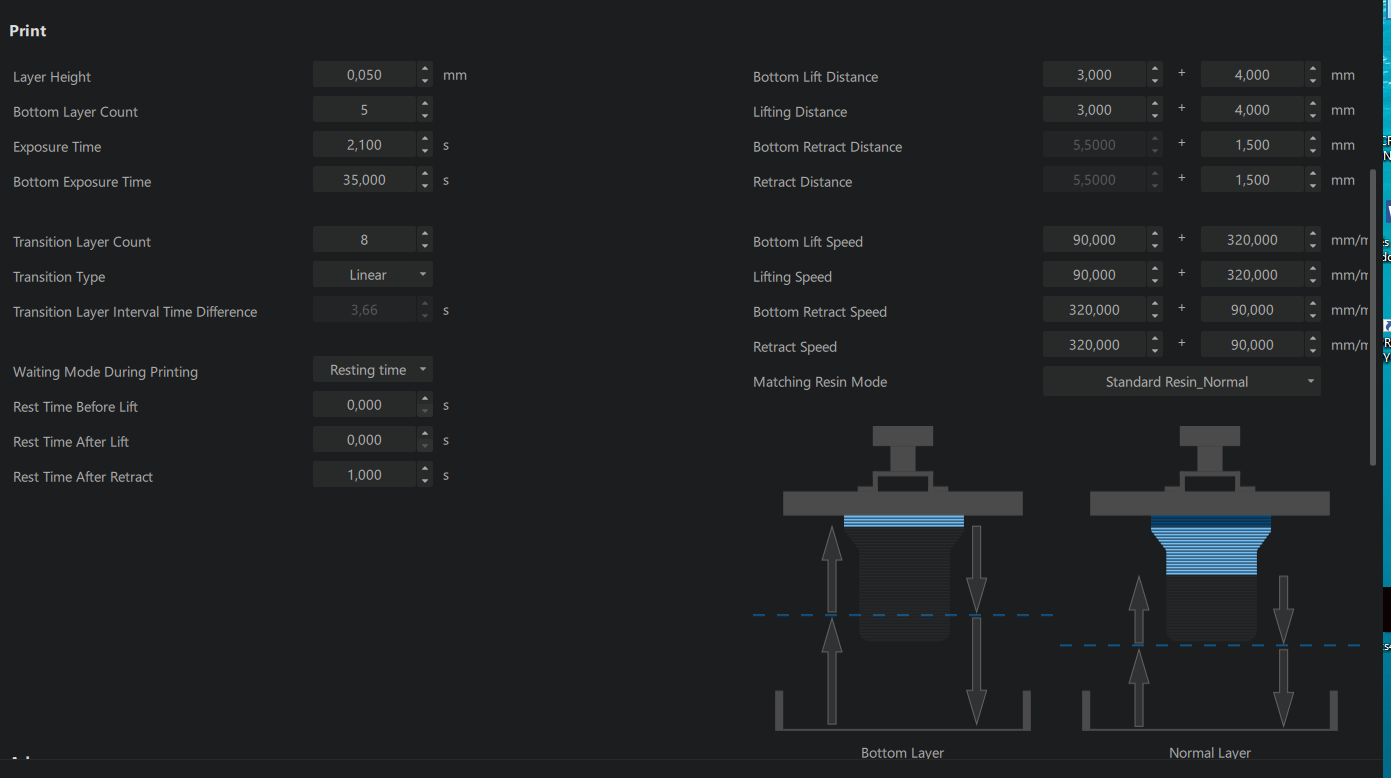Click the Layer Height input field

pos(364,75)
